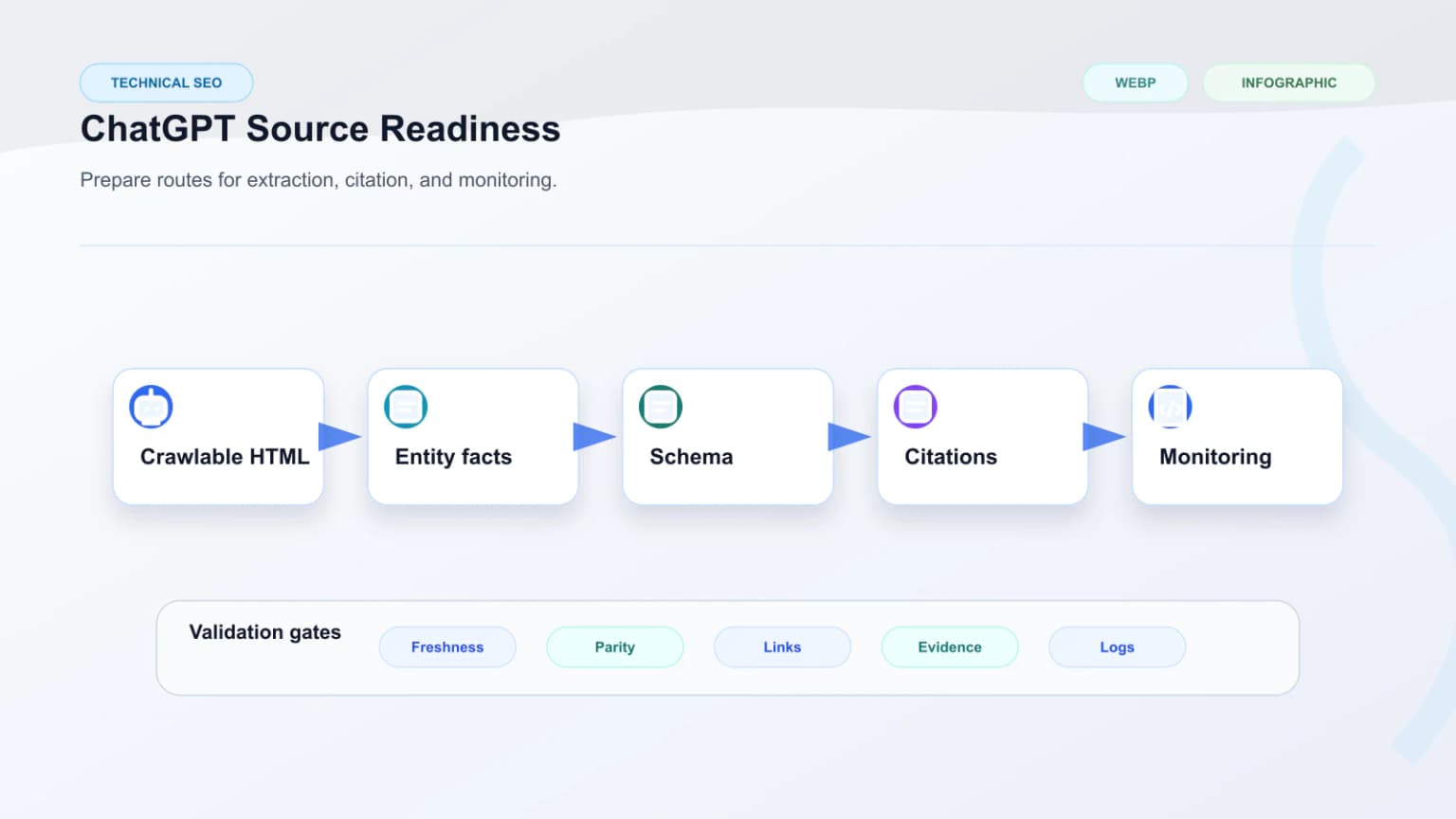Click the Parity validation pill
Image resolution: width=1456 pixels, height=819 pixels.
tap(615, 647)
